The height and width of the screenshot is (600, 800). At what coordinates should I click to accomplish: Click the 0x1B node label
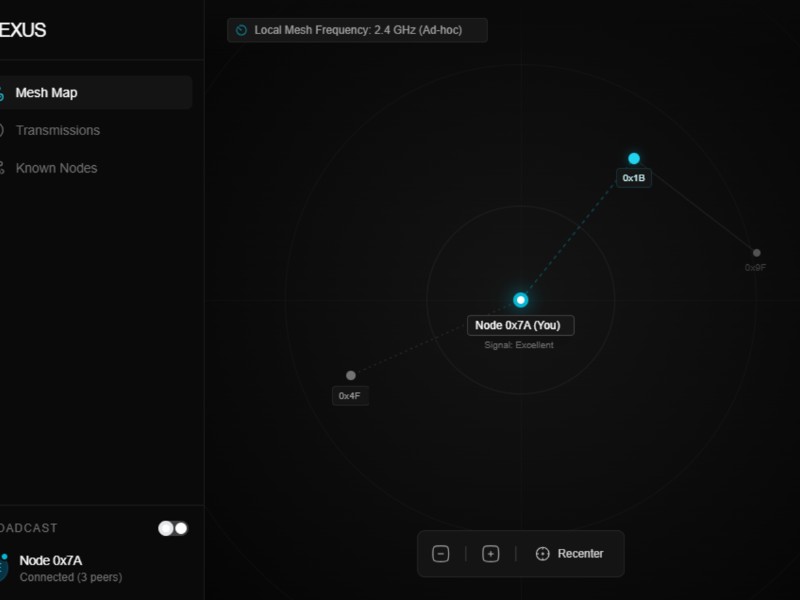point(634,178)
